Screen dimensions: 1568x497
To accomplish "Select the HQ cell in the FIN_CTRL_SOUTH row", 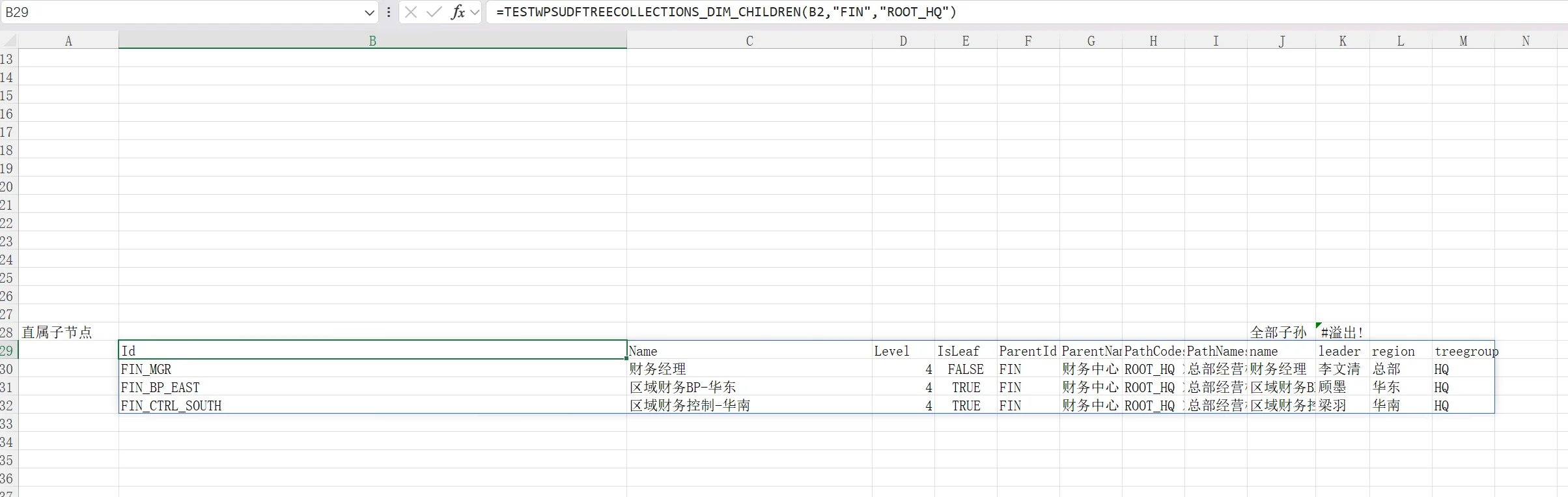I will tap(1463, 405).
